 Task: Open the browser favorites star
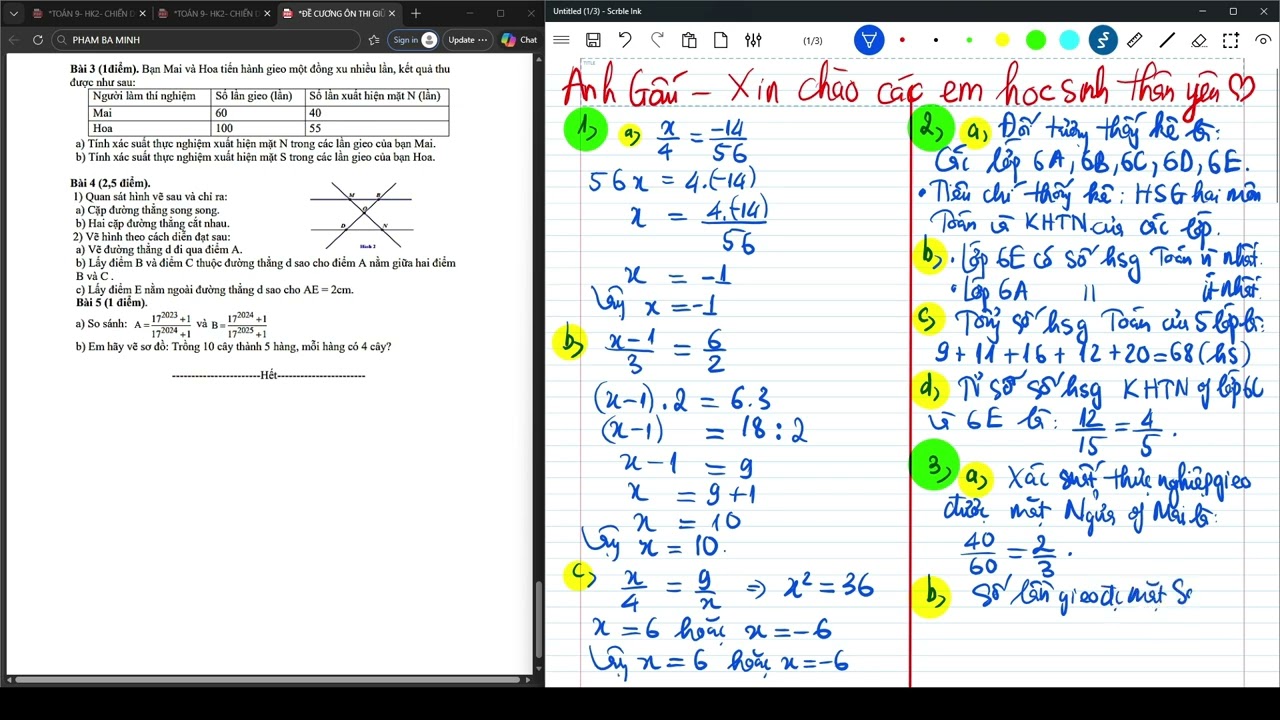[x=374, y=40]
